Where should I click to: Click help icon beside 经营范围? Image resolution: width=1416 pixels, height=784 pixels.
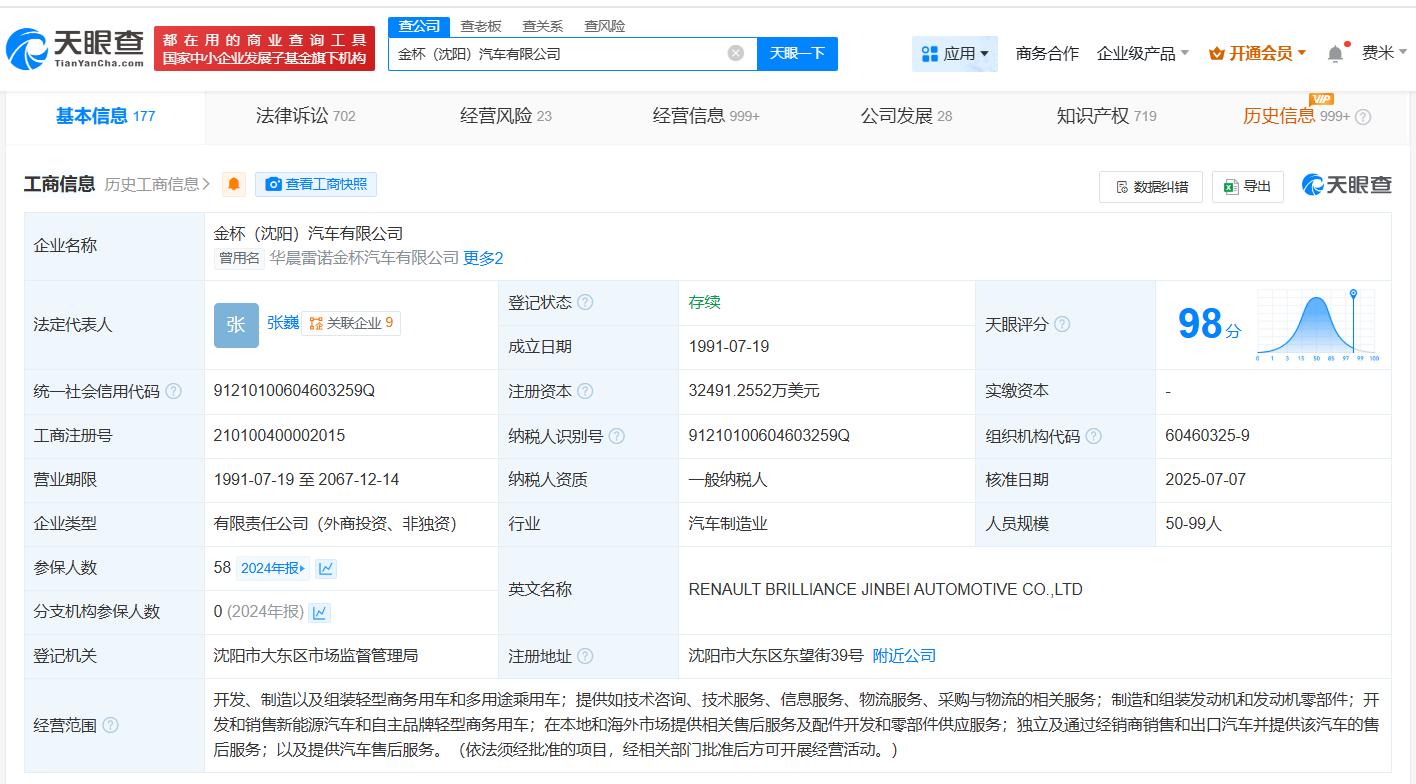[110, 725]
